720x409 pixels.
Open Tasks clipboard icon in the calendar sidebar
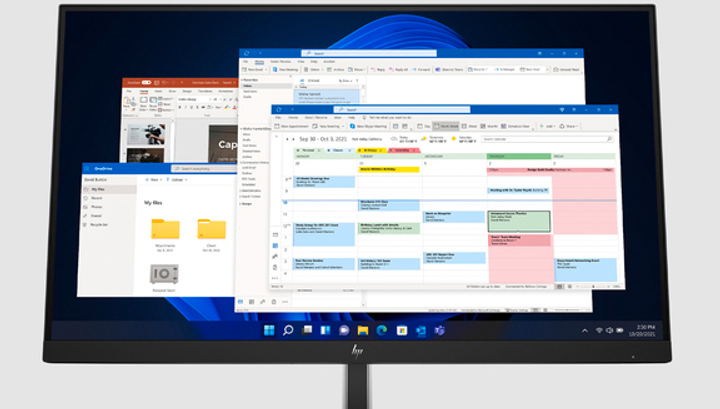(275, 267)
